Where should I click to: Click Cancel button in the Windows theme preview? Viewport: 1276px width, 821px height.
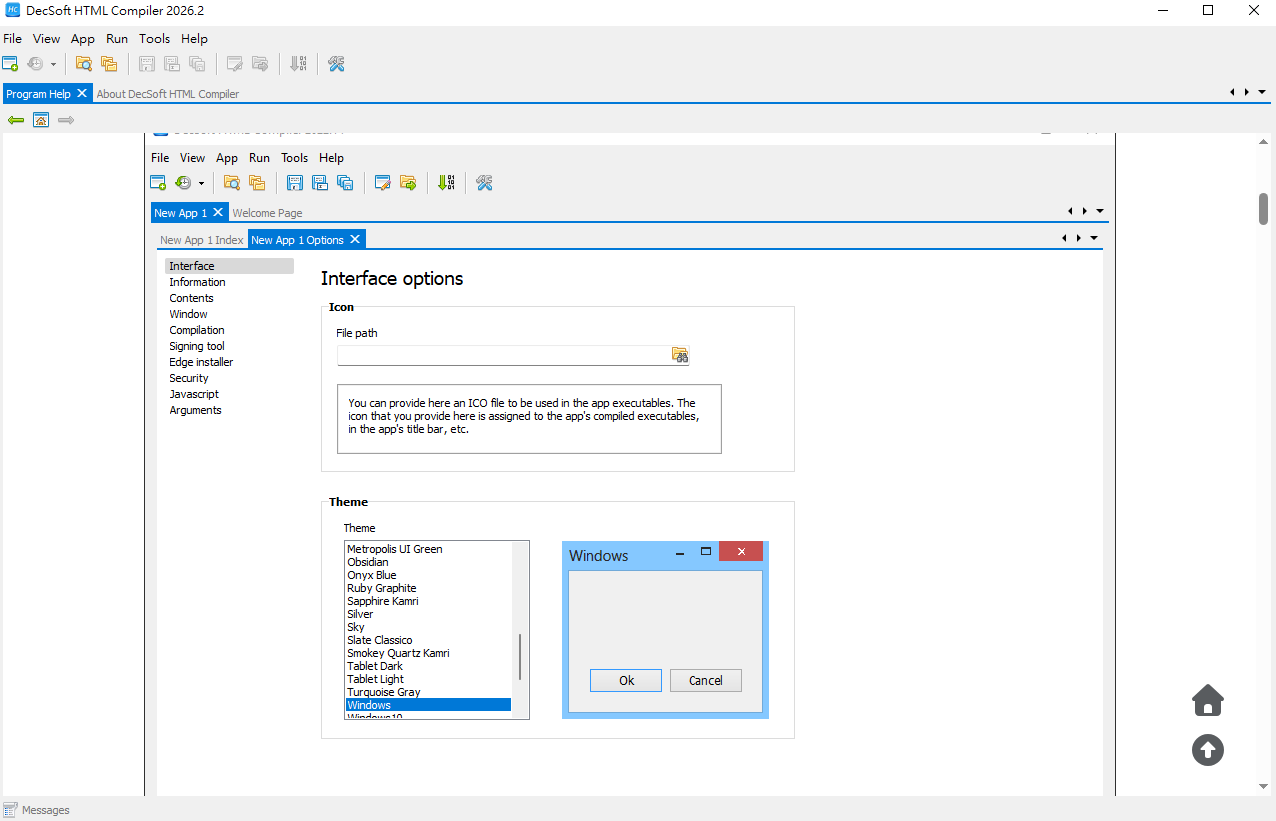click(705, 680)
